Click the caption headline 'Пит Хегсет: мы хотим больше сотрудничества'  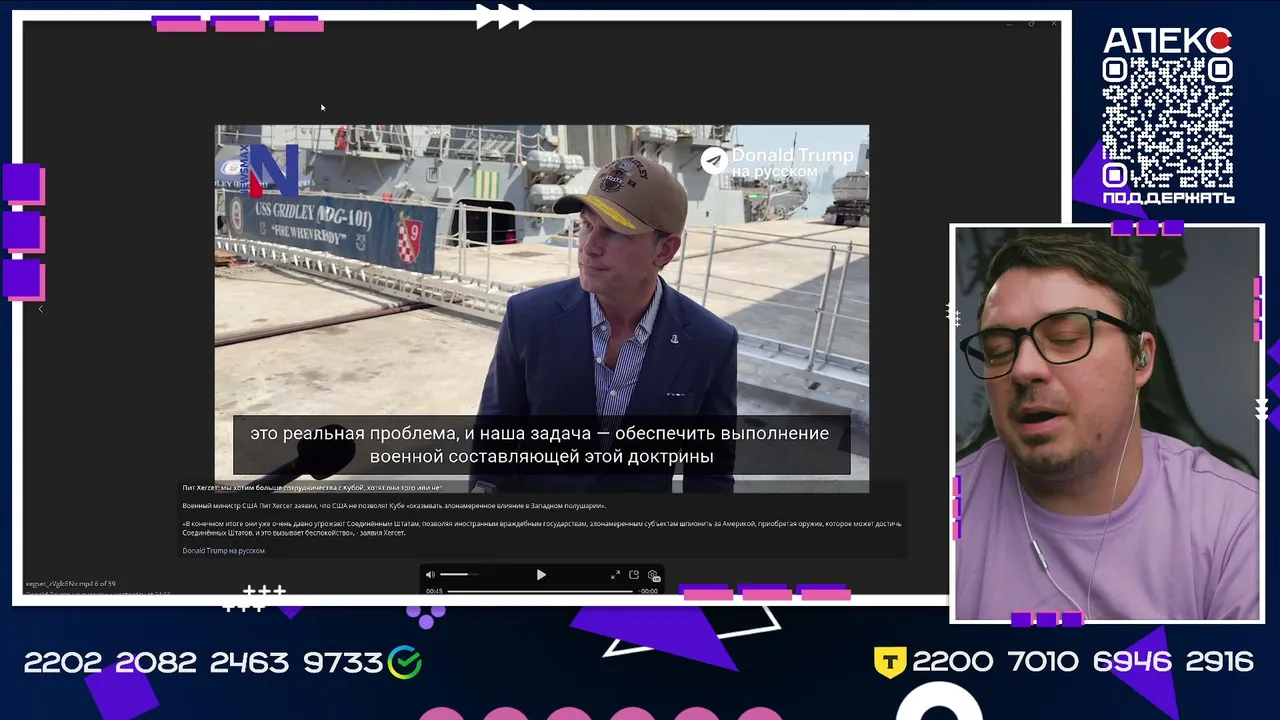click(312, 488)
